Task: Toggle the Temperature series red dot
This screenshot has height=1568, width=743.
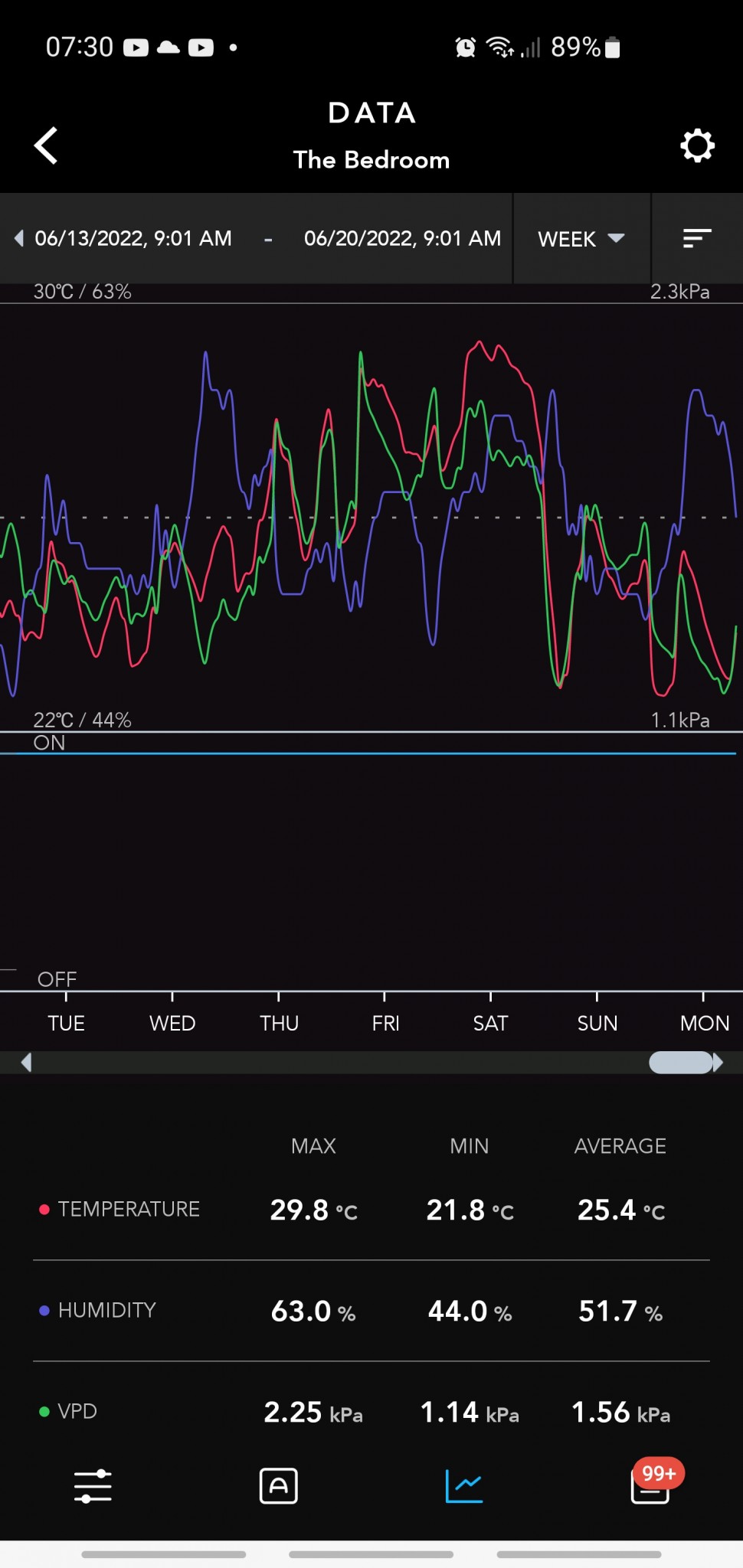Action: pyautogui.click(x=44, y=1210)
